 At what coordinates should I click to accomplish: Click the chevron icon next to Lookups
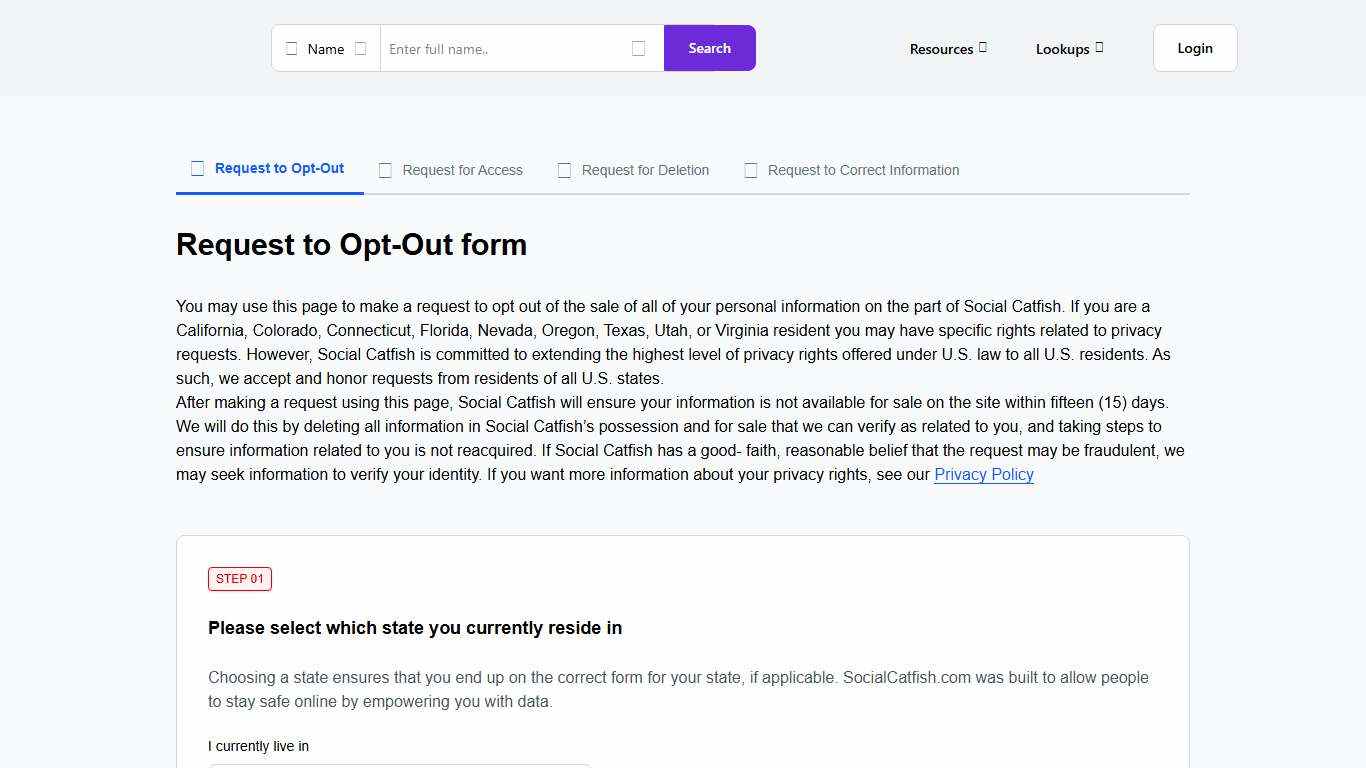coord(1099,47)
